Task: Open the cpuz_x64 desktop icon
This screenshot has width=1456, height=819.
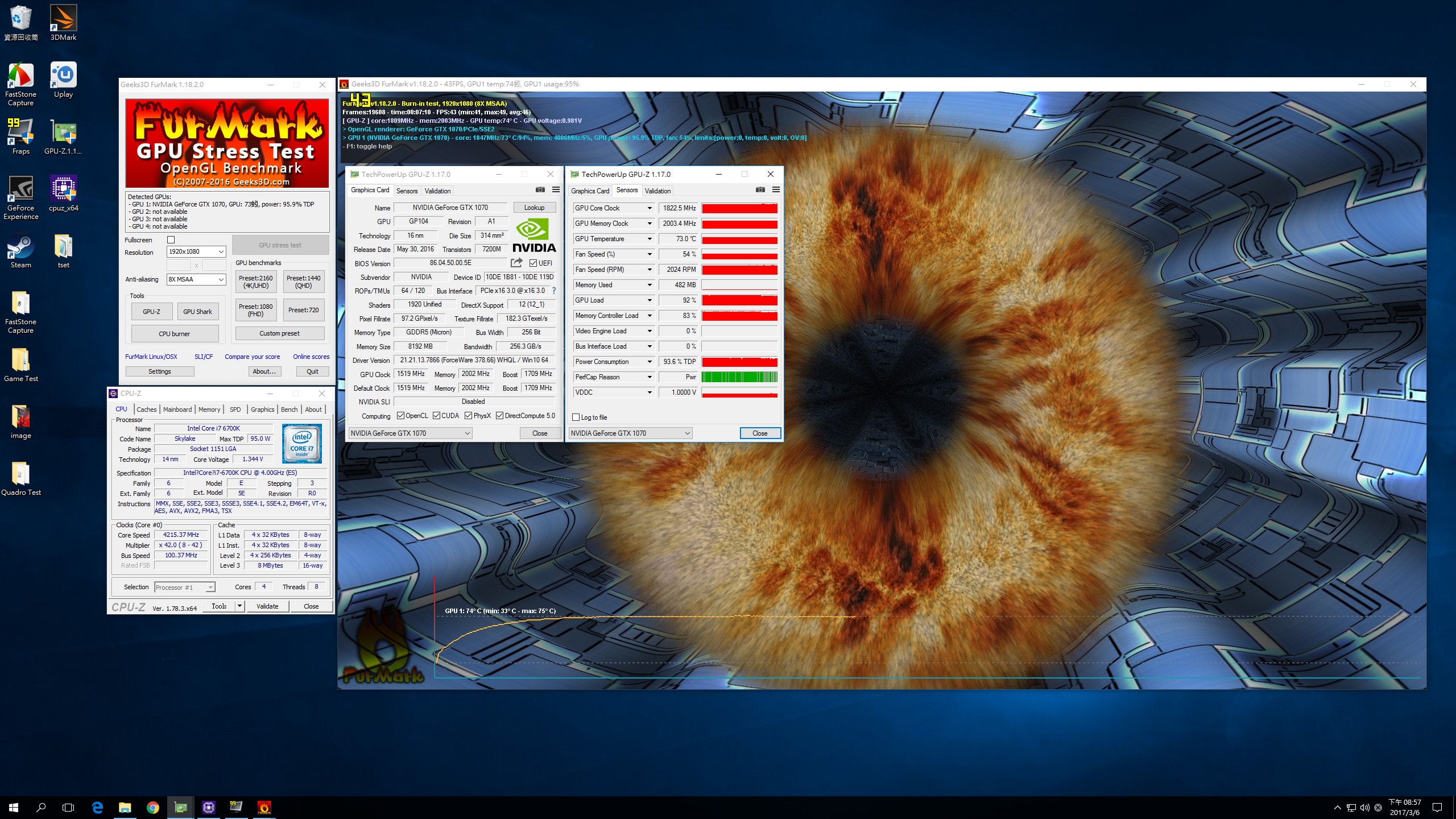Action: (63, 193)
